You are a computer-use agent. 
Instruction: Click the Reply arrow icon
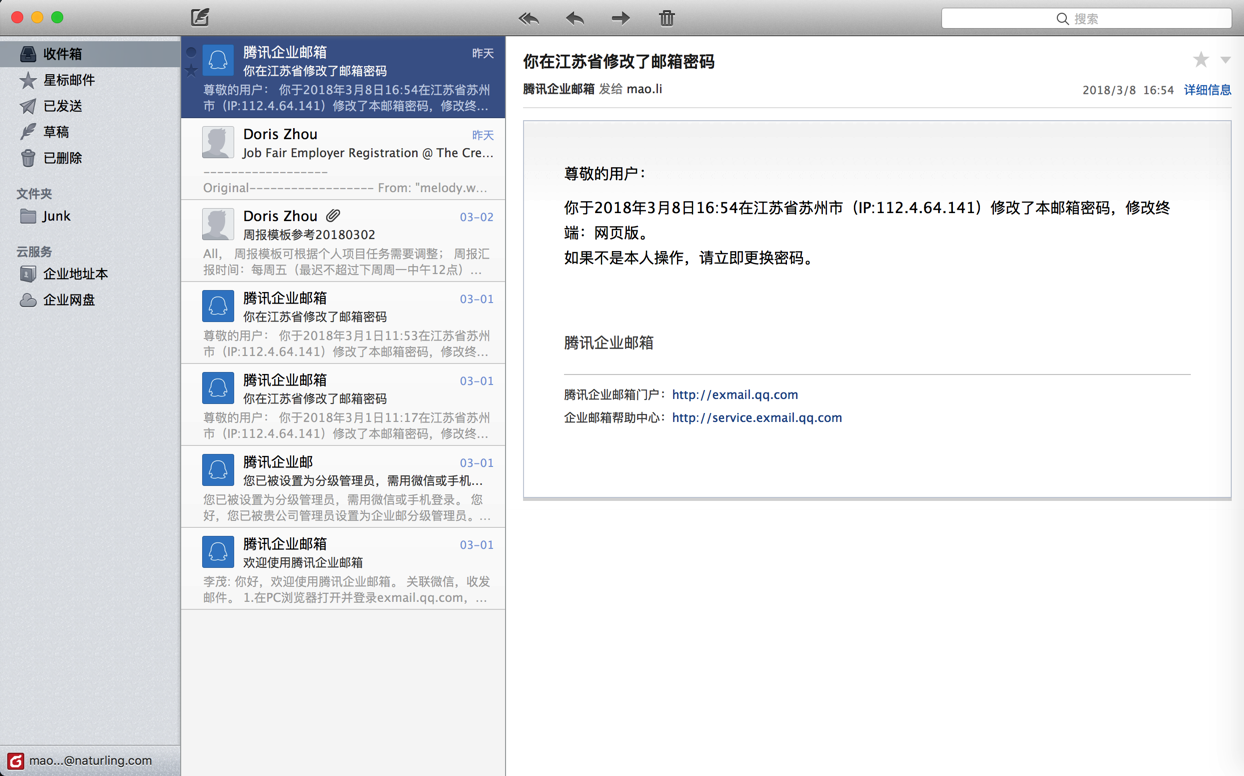[x=575, y=18]
